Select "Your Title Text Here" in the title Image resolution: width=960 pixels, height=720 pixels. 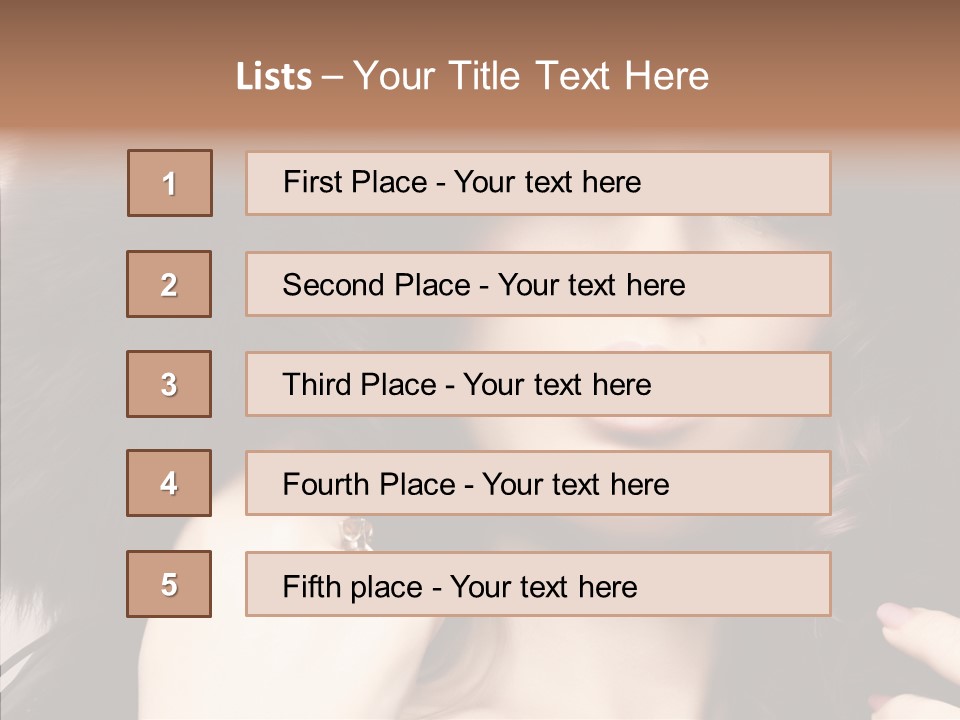[531, 76]
